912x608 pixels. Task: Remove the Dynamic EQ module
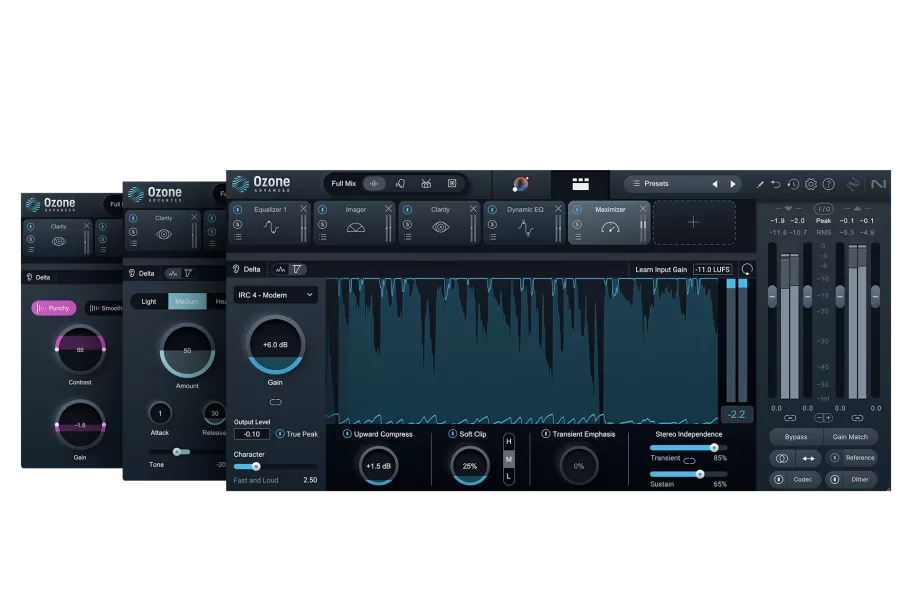(558, 208)
